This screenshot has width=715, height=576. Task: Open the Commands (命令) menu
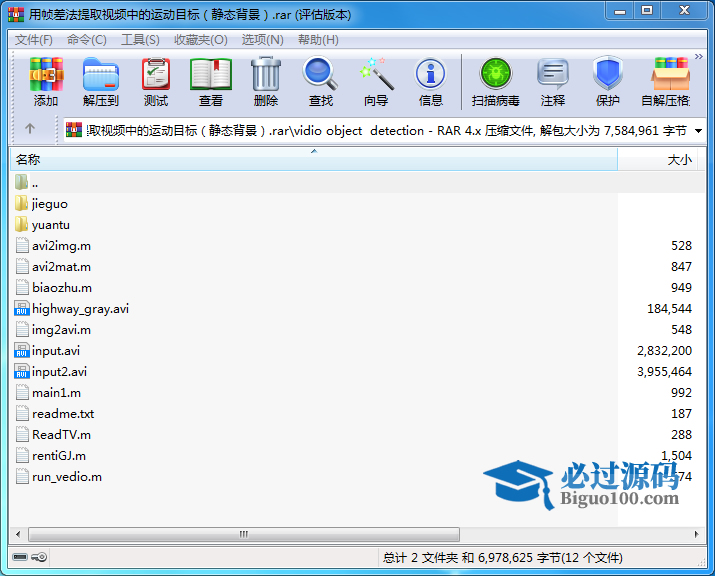coord(87,40)
